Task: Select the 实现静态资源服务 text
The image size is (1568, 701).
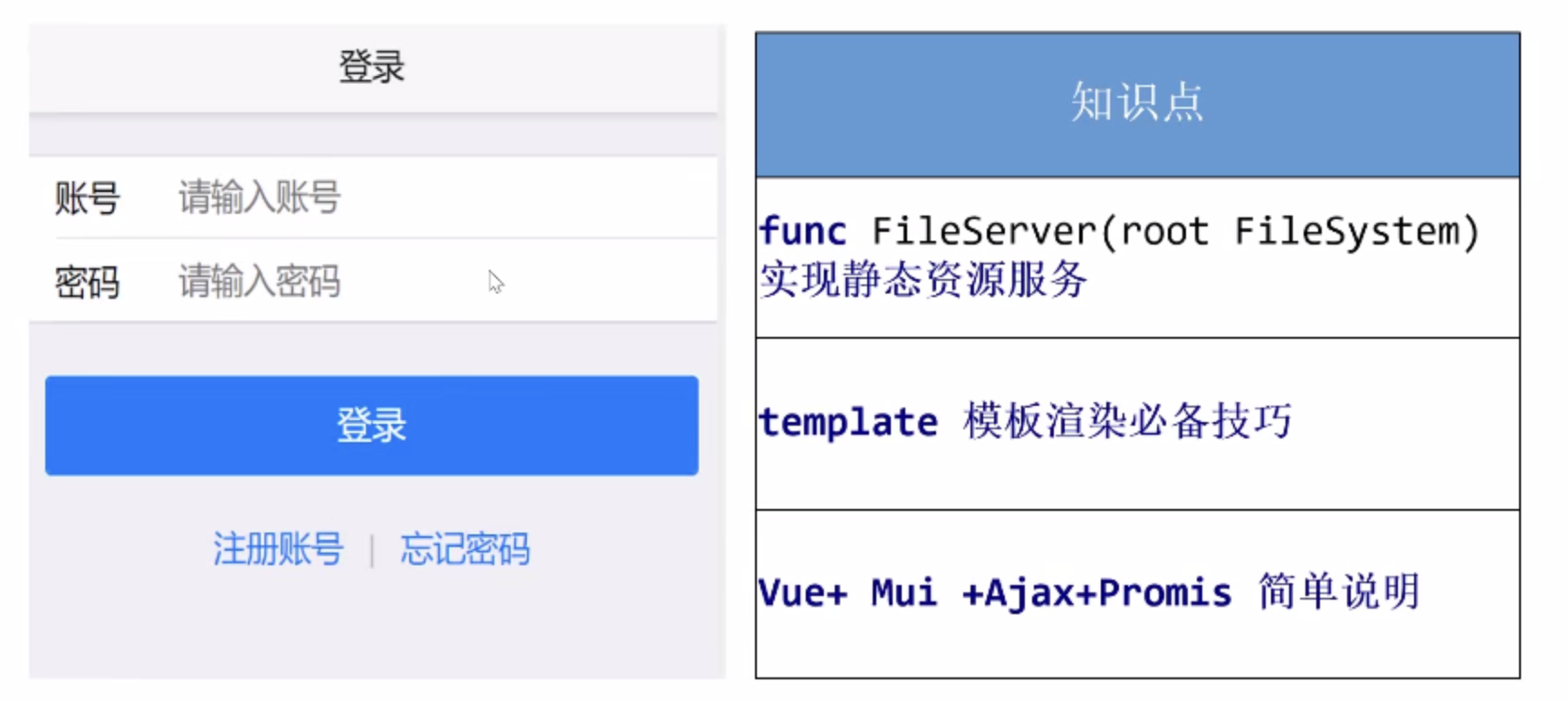Action: 923,279
